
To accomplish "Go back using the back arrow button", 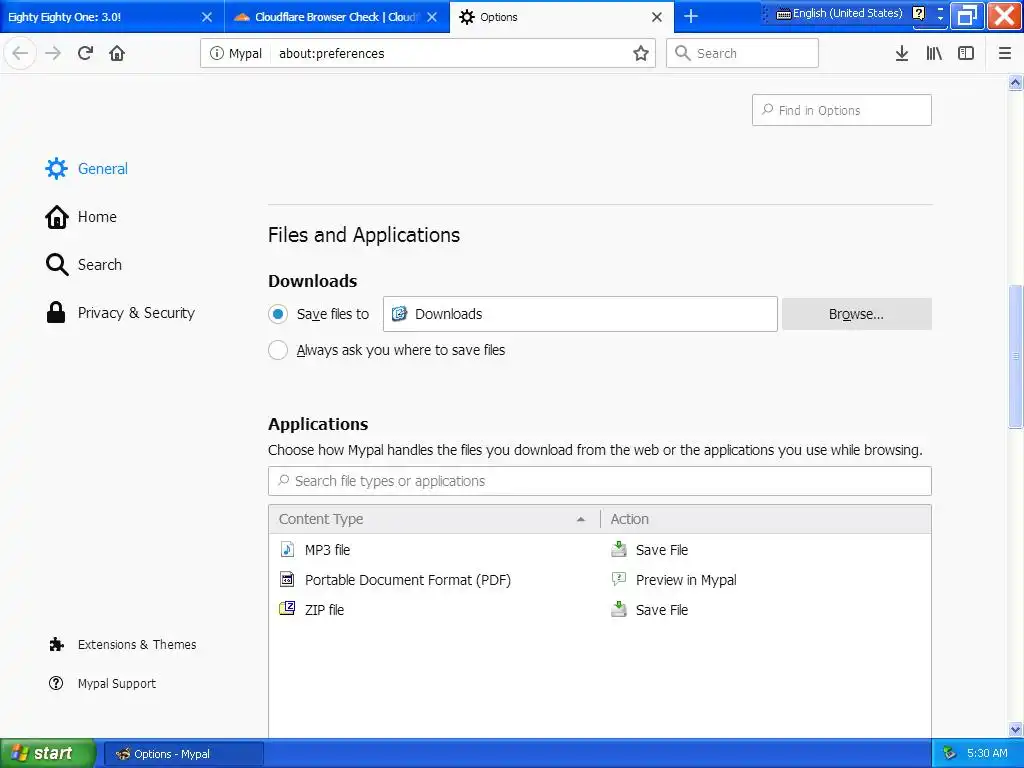I will click(20, 53).
